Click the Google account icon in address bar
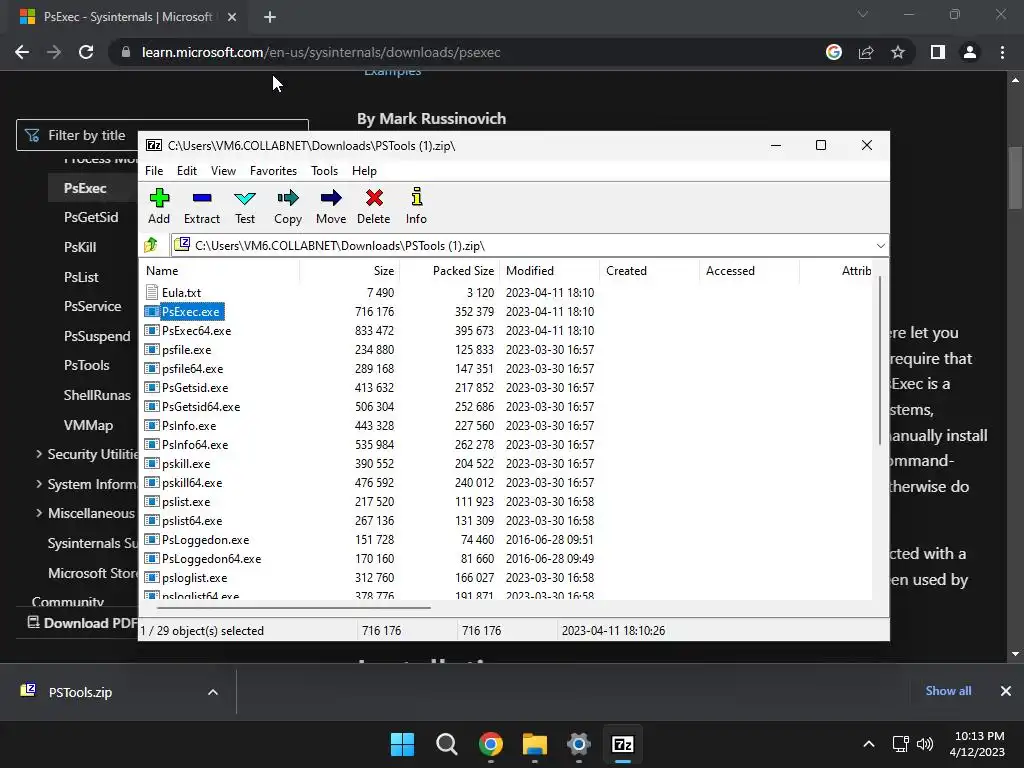1024x768 pixels. click(x=834, y=52)
